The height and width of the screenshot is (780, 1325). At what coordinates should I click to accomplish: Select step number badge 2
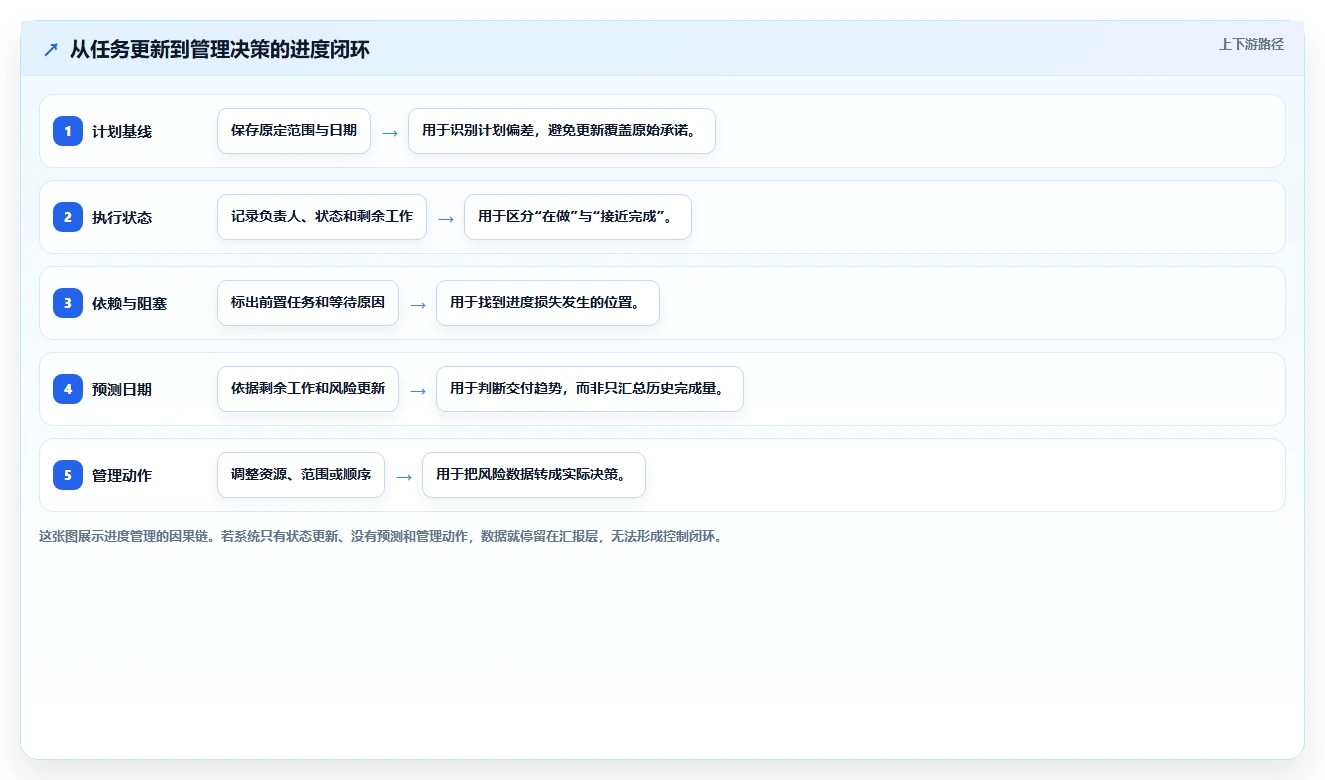tap(68, 217)
